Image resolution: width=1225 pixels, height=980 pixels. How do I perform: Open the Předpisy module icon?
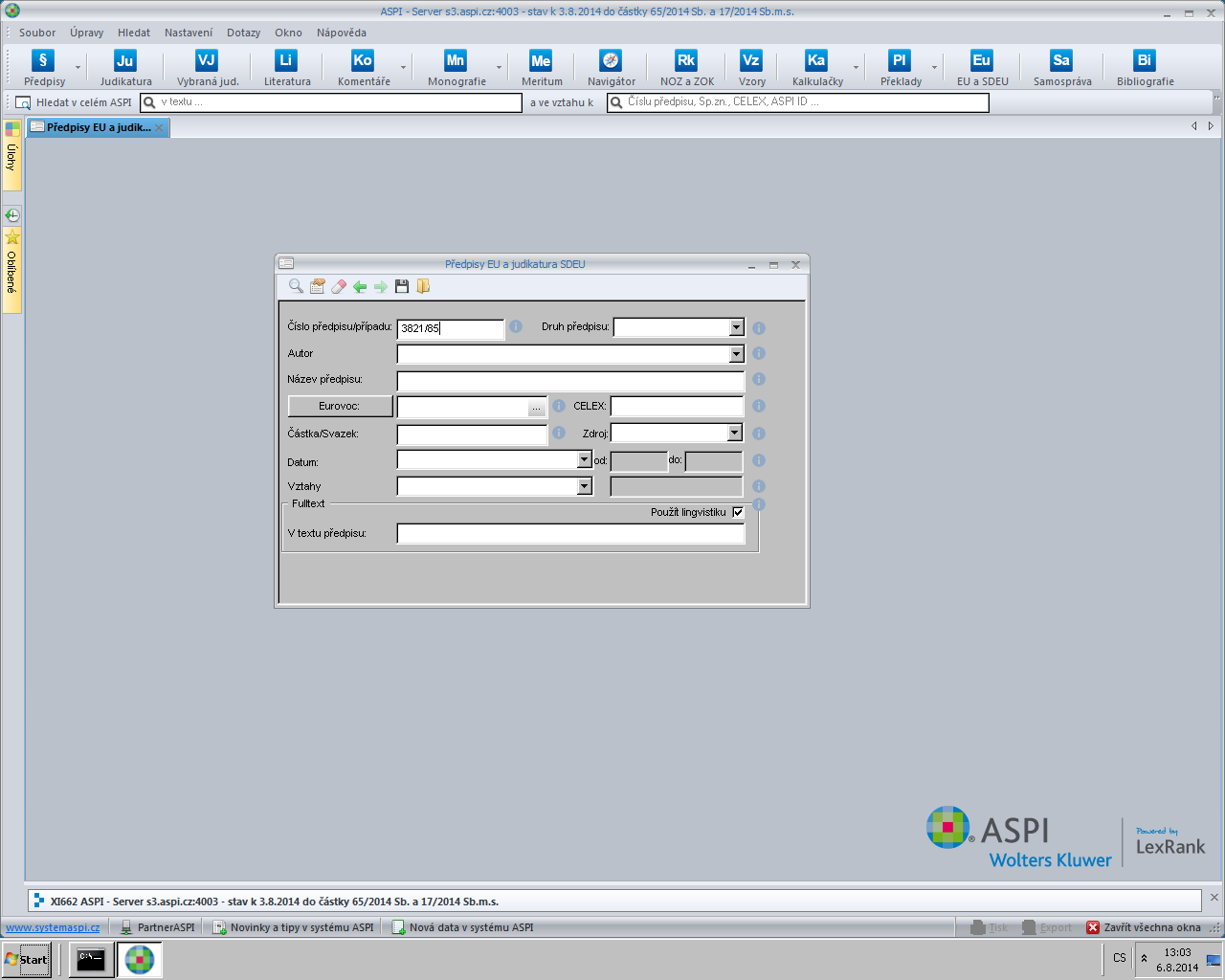click(x=43, y=60)
